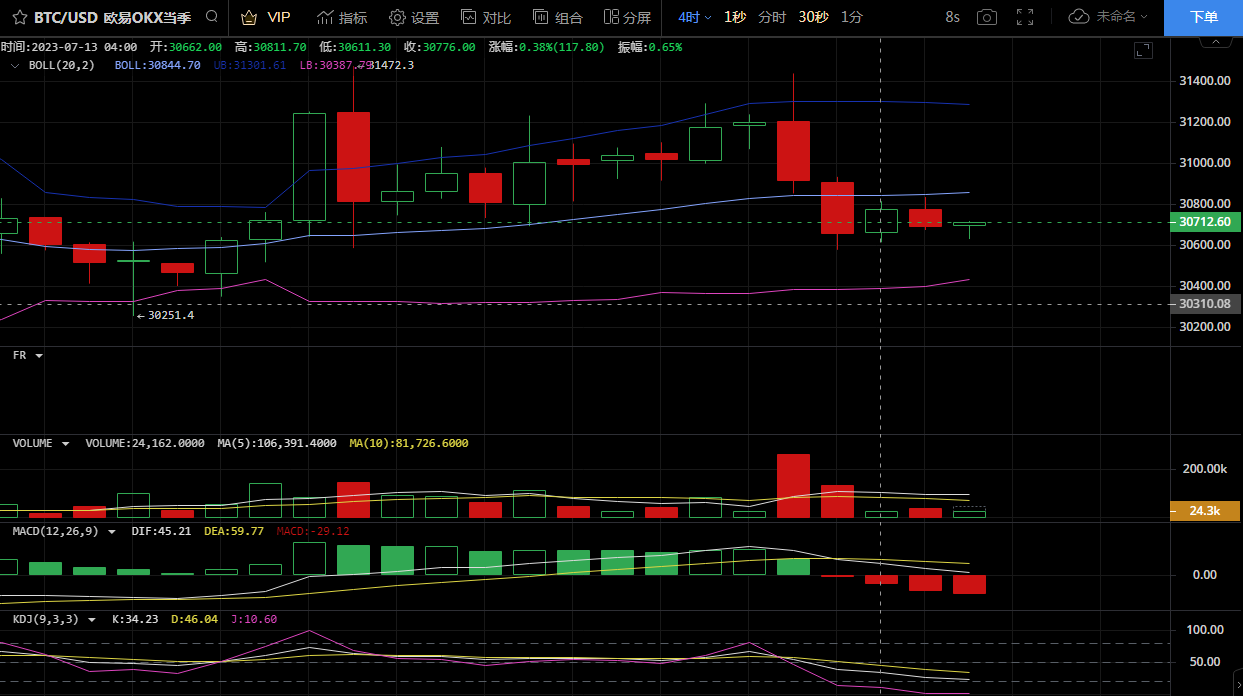Open the VIP crown menu

pos(266,17)
